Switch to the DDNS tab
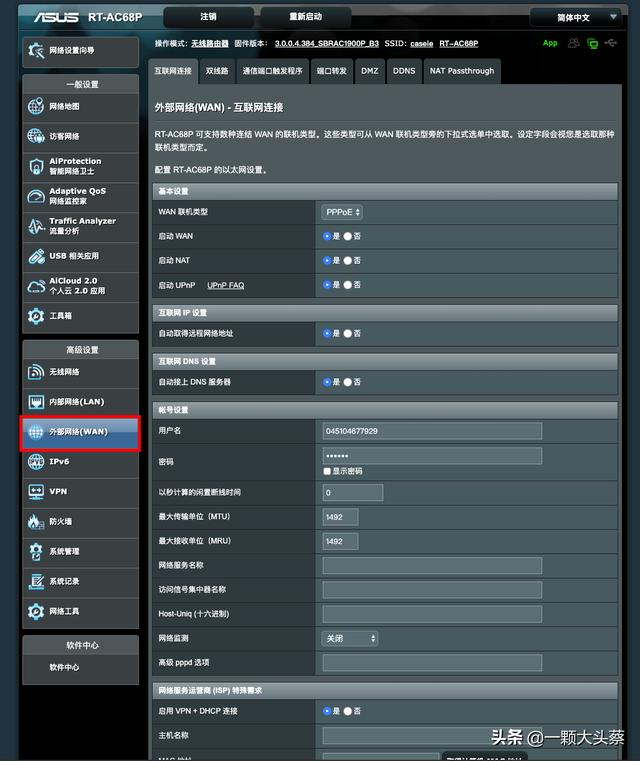Viewport: 640px width, 761px height. pyautogui.click(x=404, y=71)
